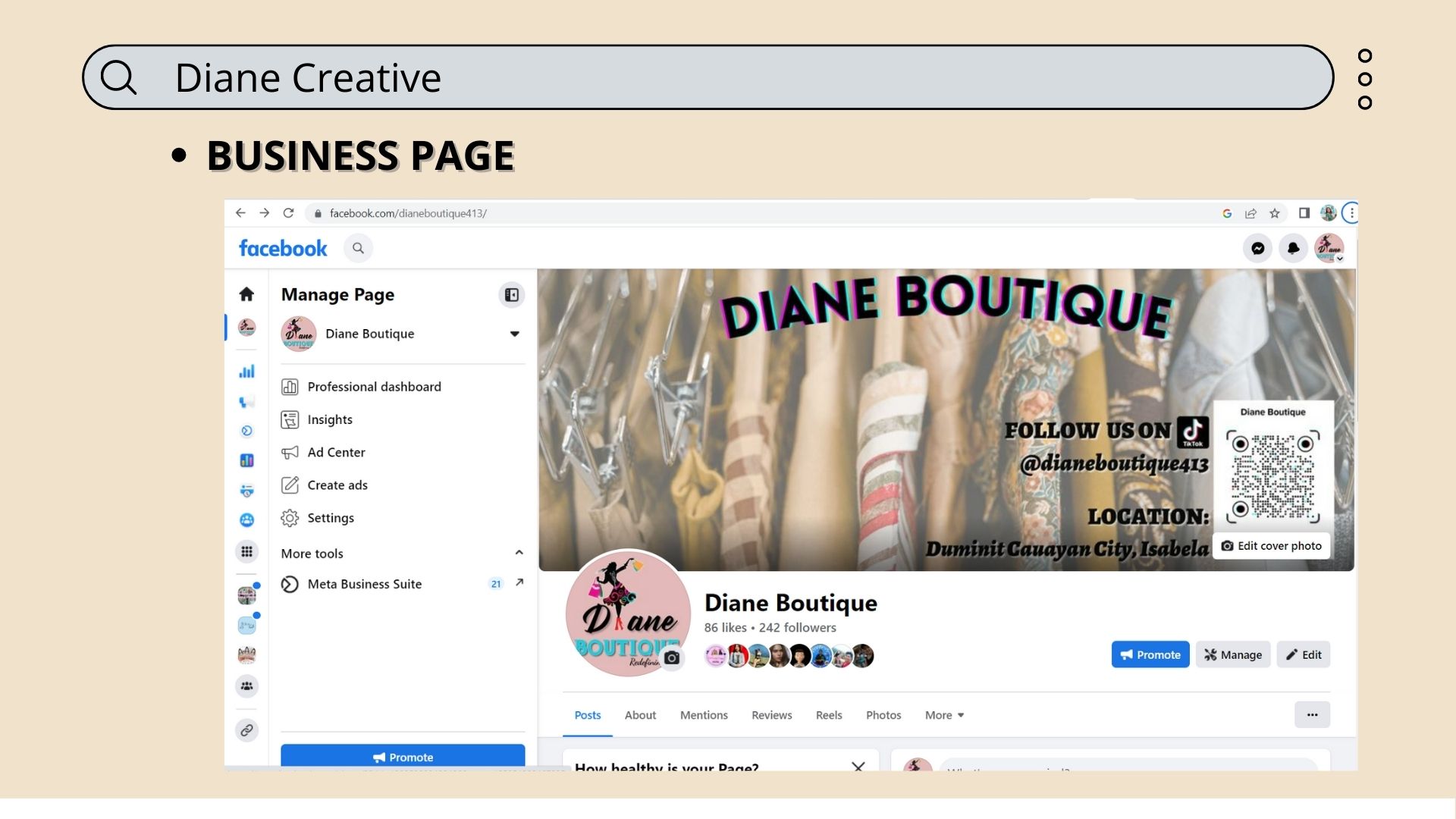The width and height of the screenshot is (1456, 819).
Task: Collapse the Manage Page sidebar panel
Action: [x=512, y=295]
